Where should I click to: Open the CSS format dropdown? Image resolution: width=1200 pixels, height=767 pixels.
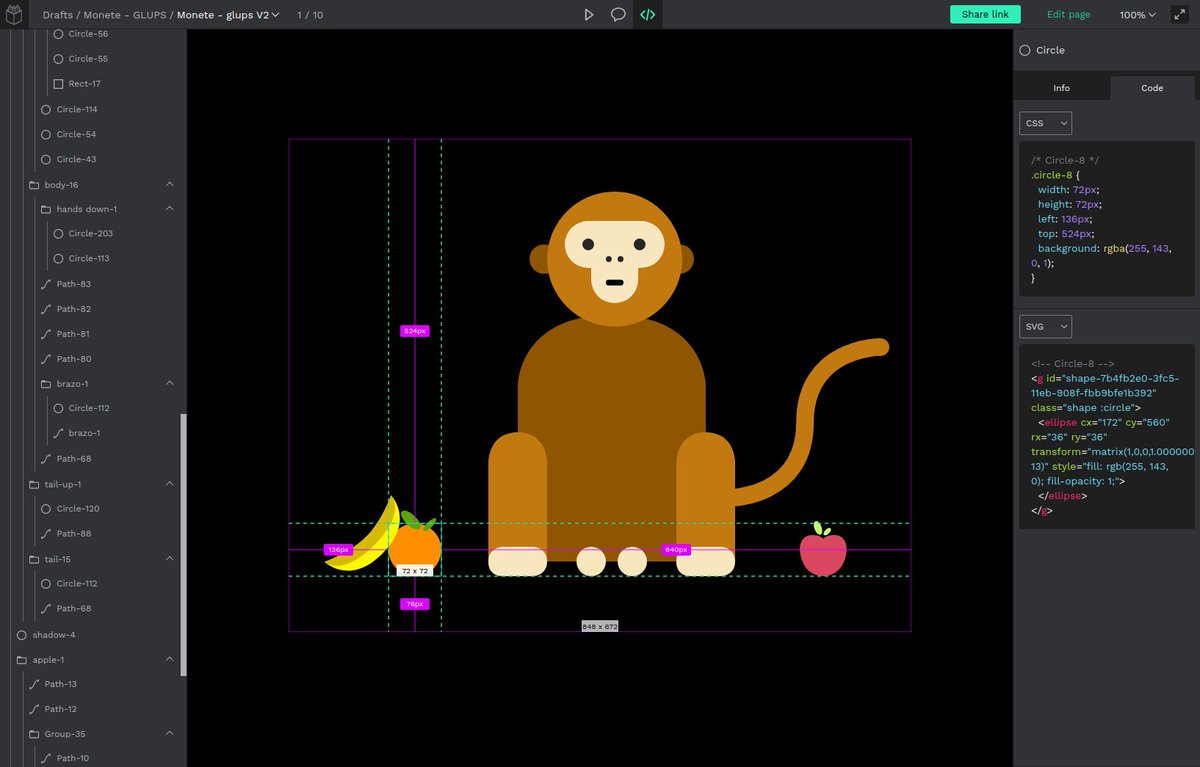click(x=1045, y=122)
